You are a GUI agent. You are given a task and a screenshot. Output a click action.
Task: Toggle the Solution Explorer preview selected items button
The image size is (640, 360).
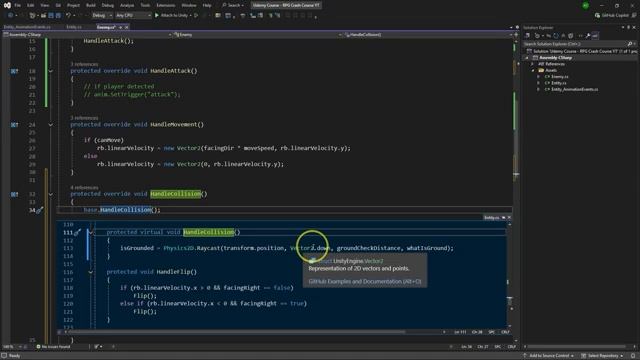pyautogui.click(x=595, y=36)
